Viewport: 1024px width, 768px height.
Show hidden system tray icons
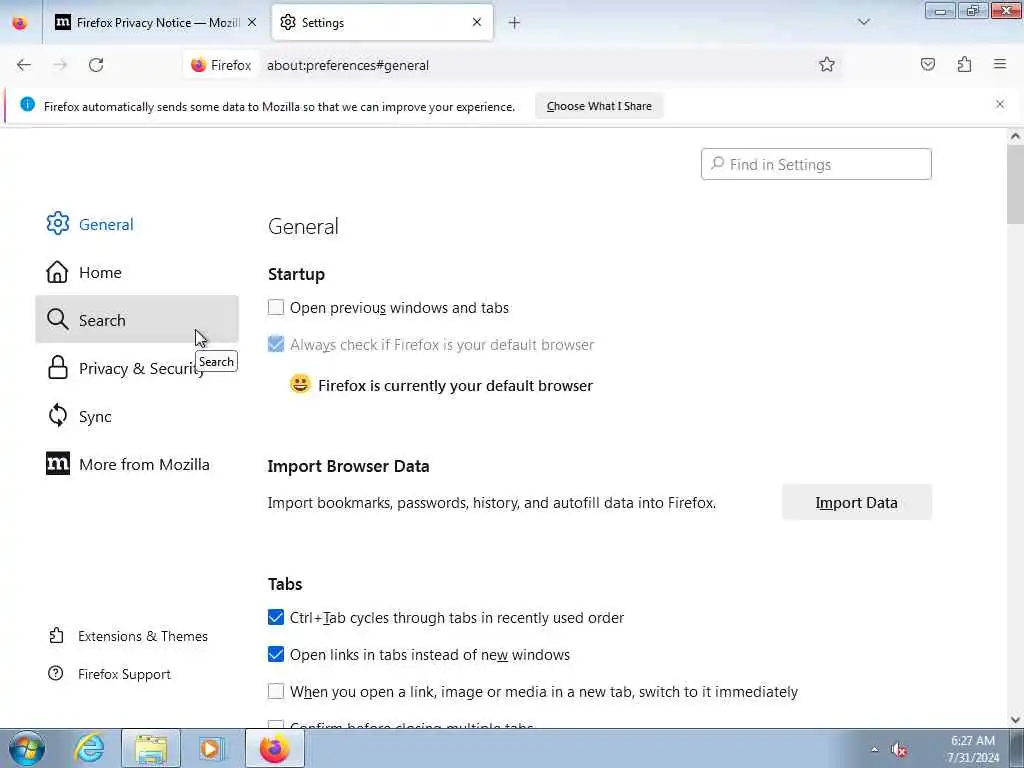click(x=874, y=750)
